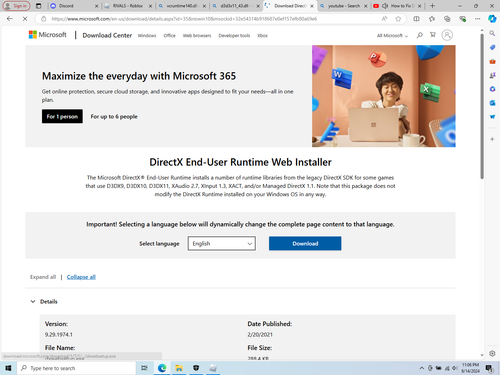Expand the All Microsoft dropdown

[392, 36]
